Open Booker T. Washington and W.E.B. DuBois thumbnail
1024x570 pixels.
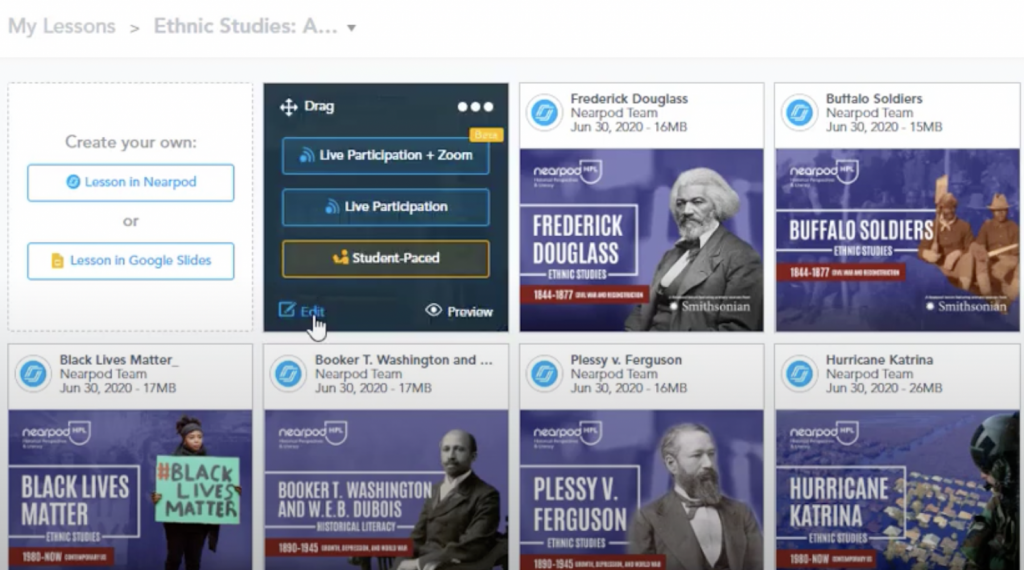386,490
